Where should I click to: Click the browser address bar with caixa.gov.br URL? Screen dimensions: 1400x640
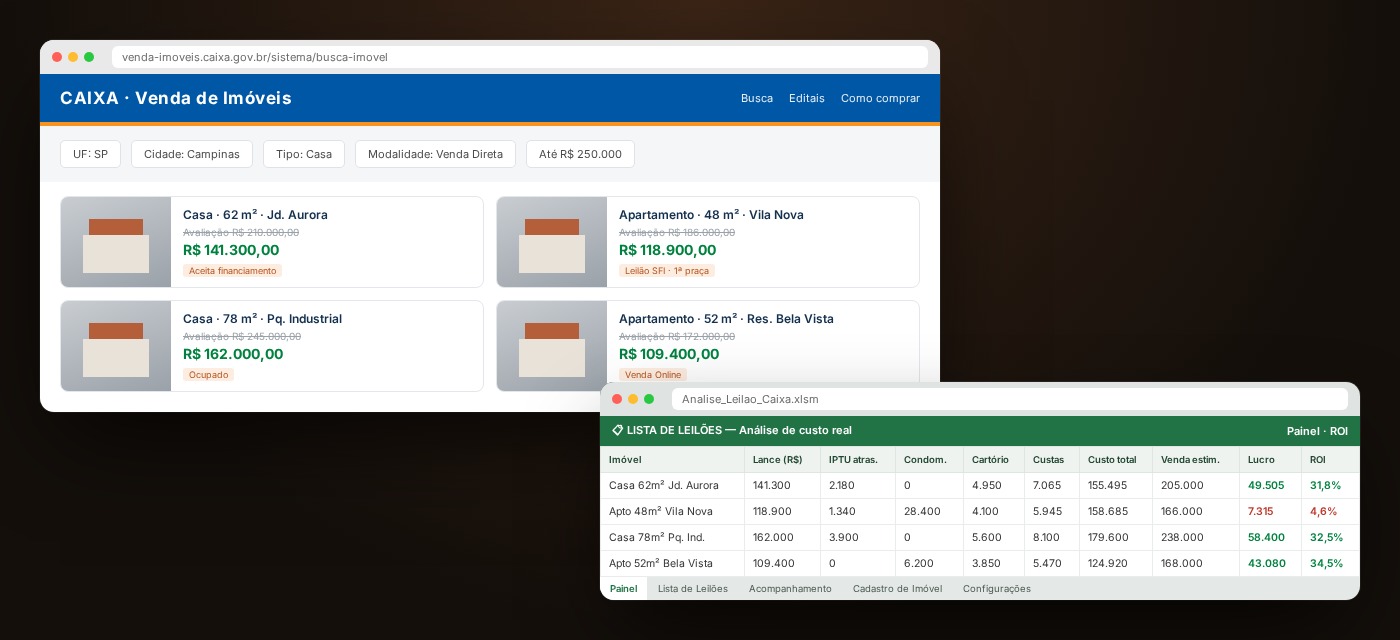click(x=520, y=57)
